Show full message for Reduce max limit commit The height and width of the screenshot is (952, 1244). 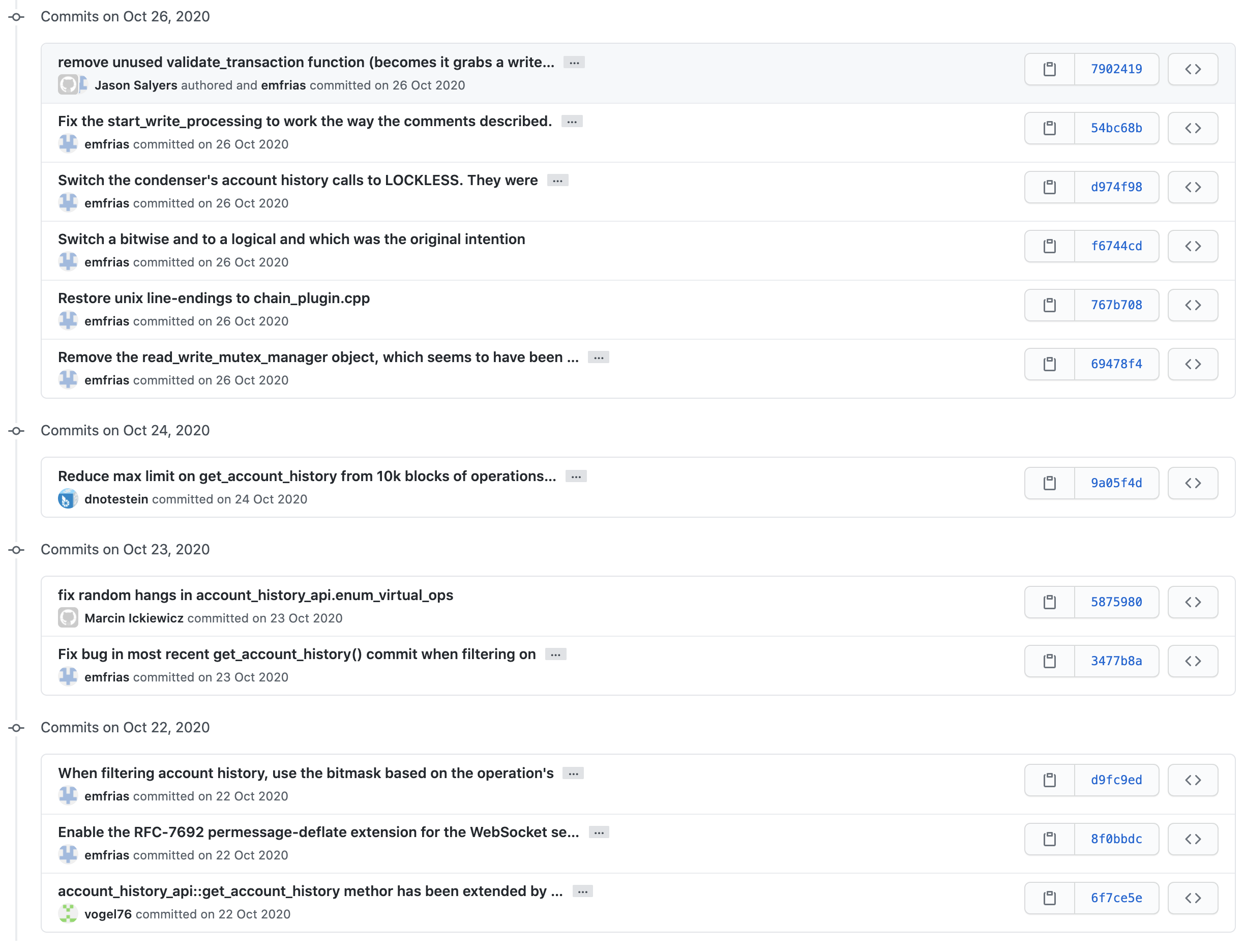(575, 477)
